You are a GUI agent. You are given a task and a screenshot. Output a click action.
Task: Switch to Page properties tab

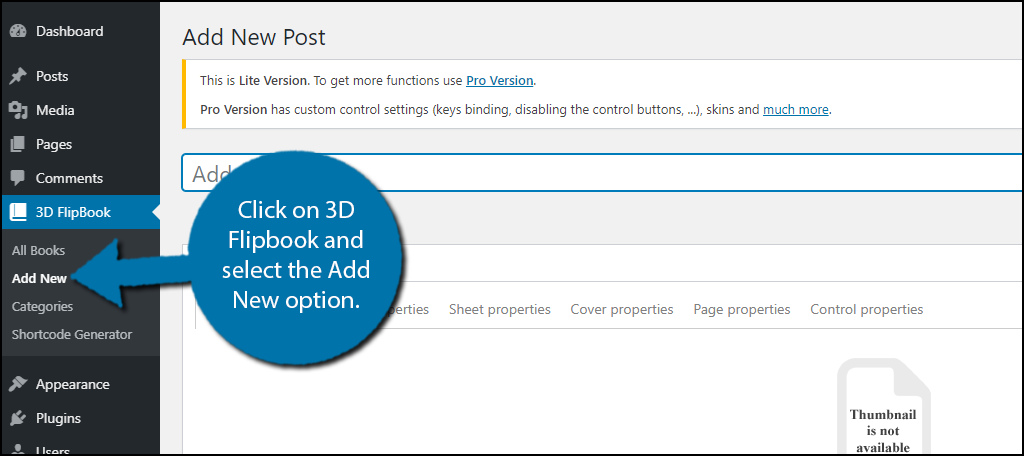742,309
